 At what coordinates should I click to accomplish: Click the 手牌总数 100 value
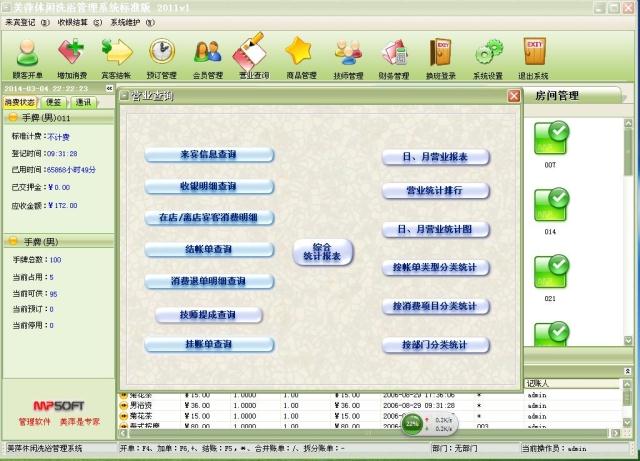click(x=56, y=260)
